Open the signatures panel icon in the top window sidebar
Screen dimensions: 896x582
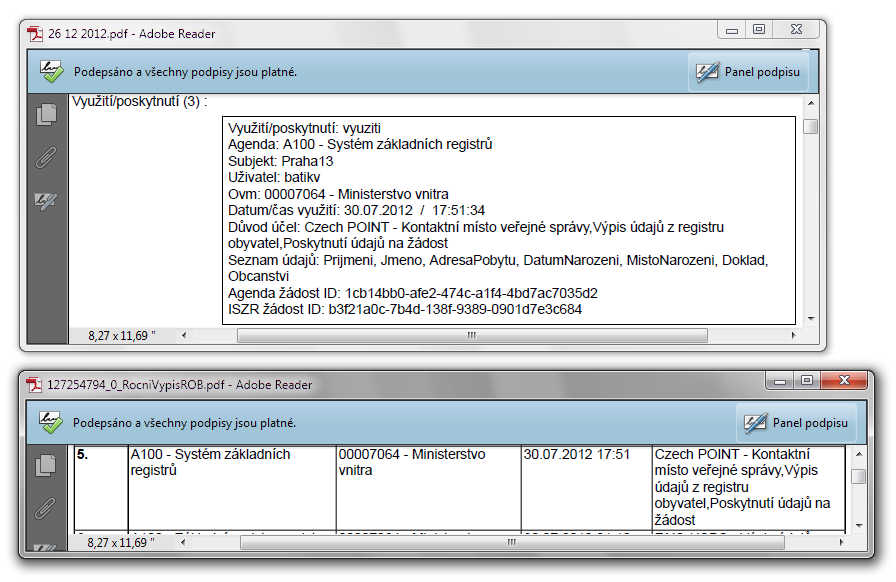[x=46, y=201]
